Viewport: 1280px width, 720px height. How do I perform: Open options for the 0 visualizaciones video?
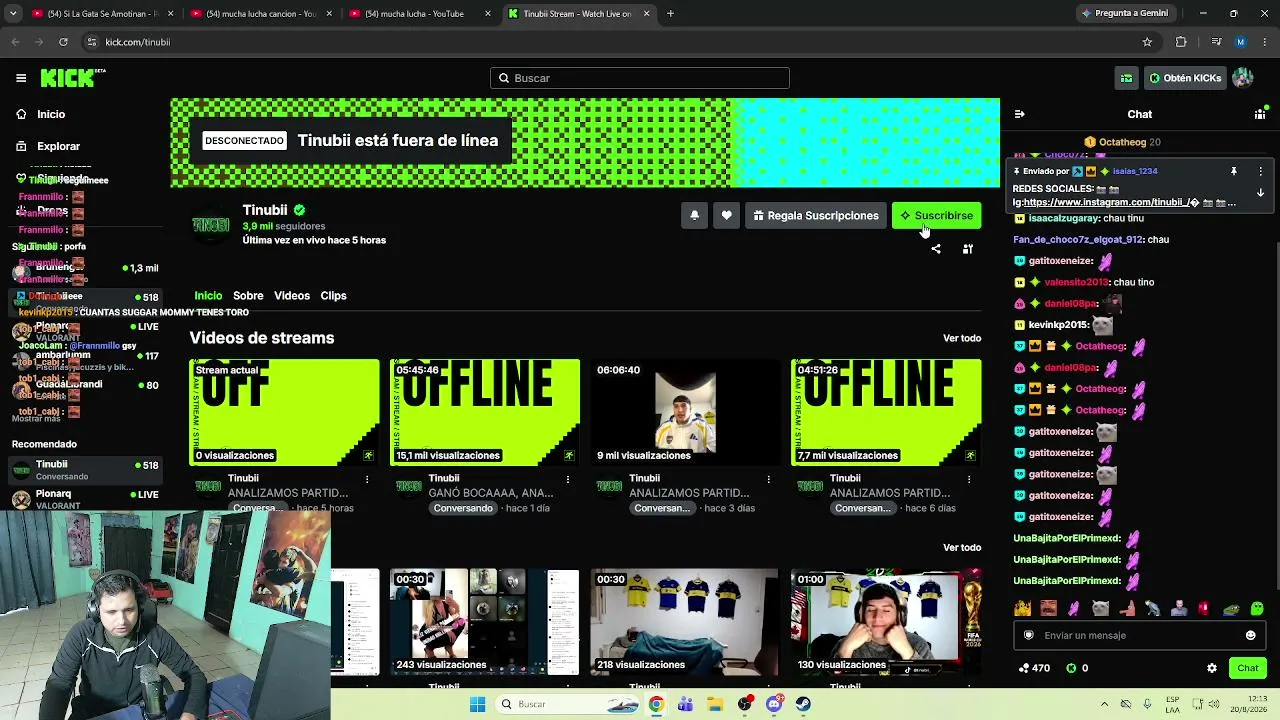tap(367, 479)
